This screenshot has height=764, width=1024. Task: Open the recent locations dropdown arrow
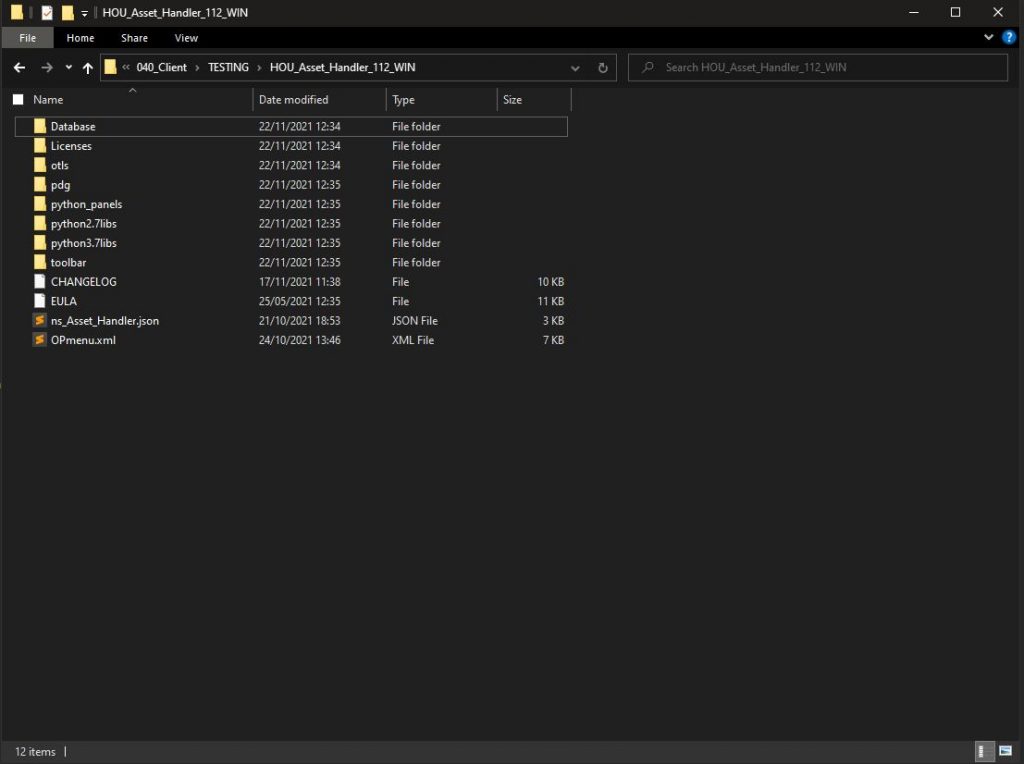(68, 68)
